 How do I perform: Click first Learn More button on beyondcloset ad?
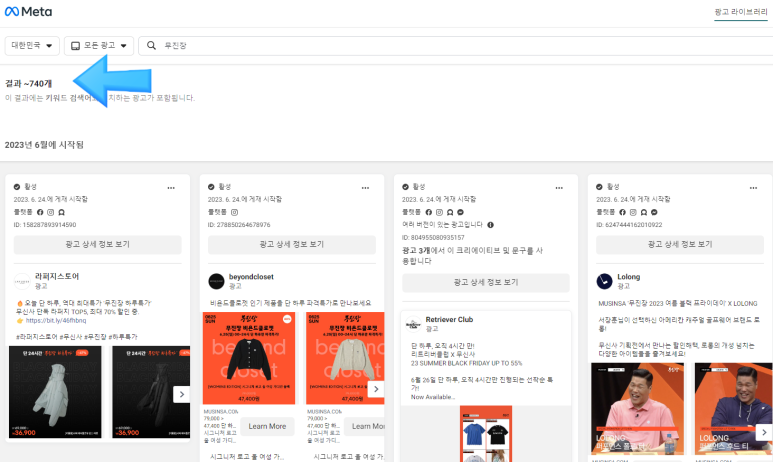coord(267,426)
